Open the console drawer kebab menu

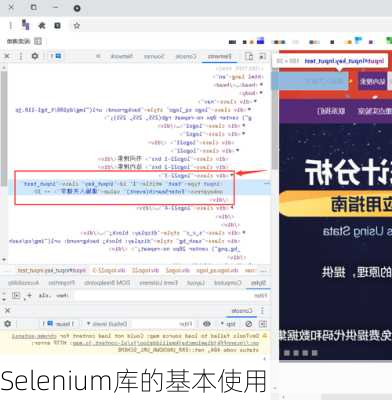pyautogui.click(x=262, y=311)
